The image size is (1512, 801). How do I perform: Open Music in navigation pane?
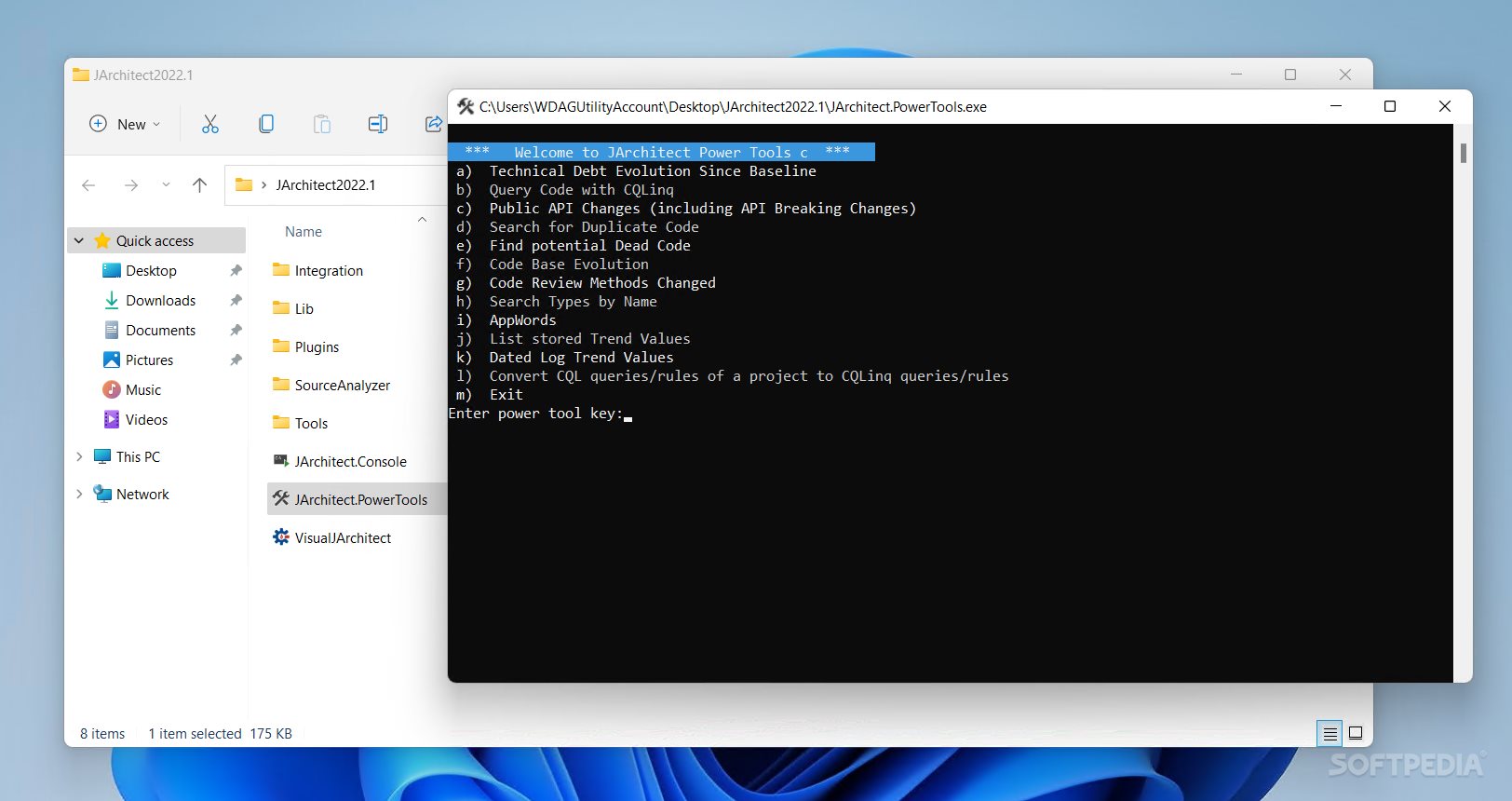point(143,389)
